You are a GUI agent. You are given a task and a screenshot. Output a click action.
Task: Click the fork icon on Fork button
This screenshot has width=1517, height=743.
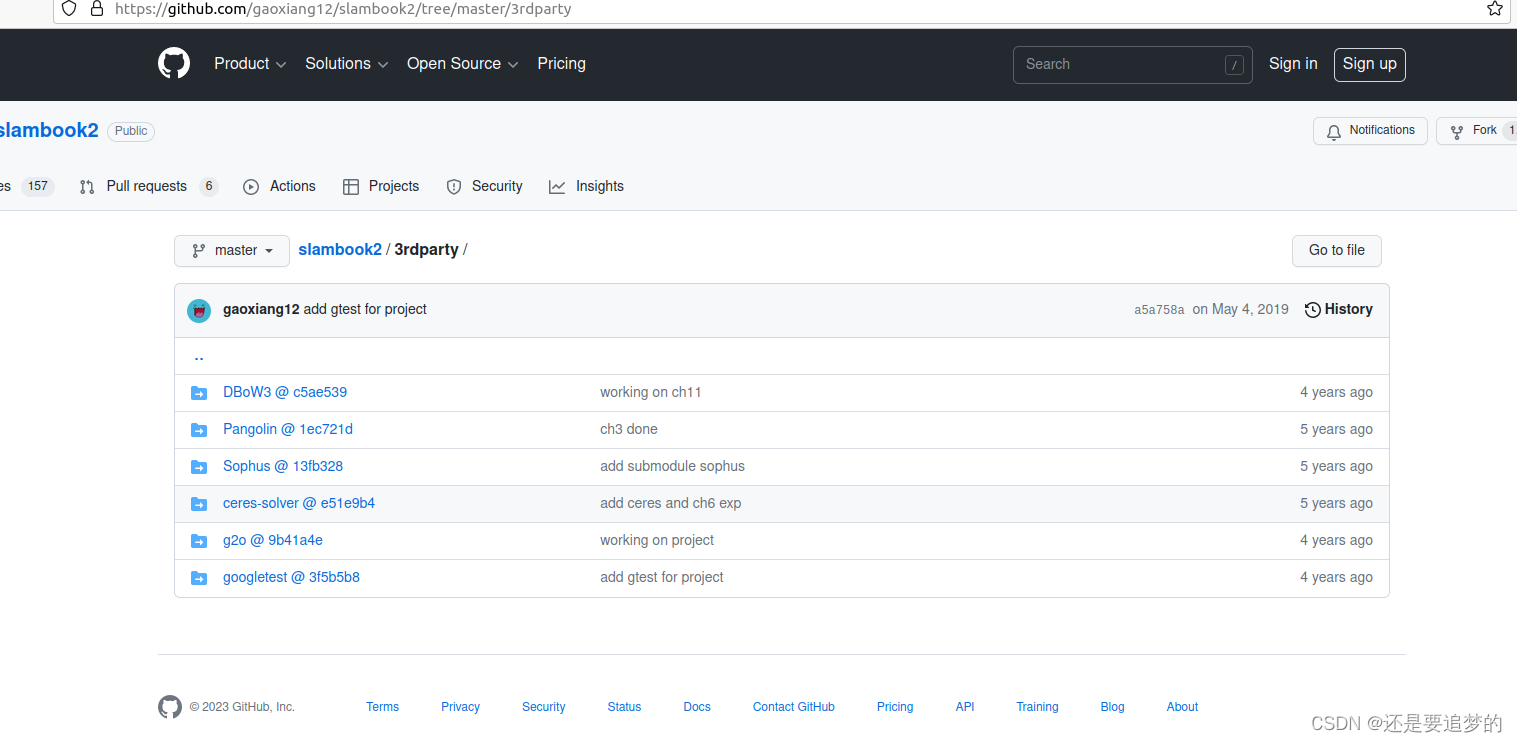click(x=1457, y=131)
